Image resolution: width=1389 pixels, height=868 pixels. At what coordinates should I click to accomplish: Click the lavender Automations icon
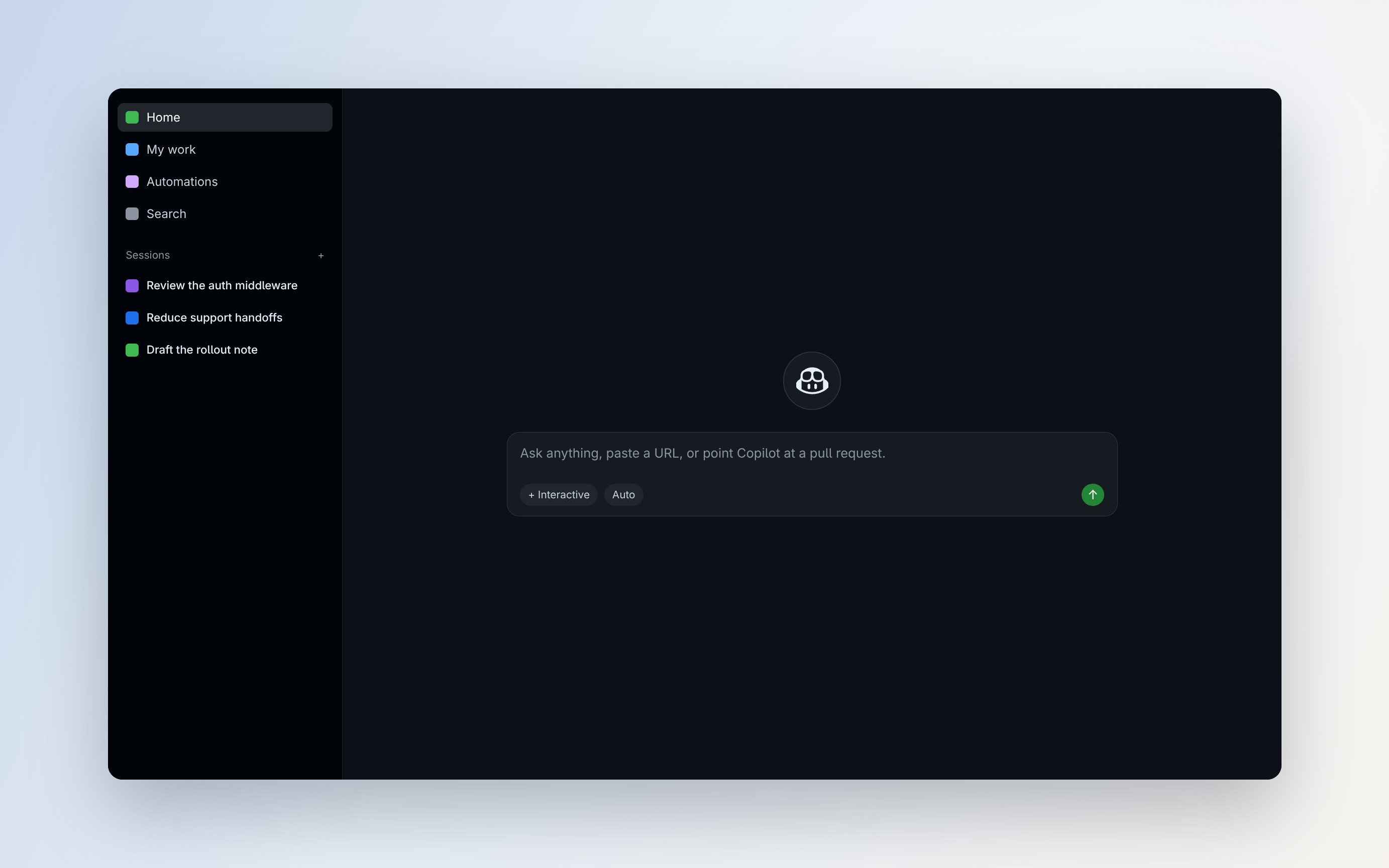click(x=132, y=181)
